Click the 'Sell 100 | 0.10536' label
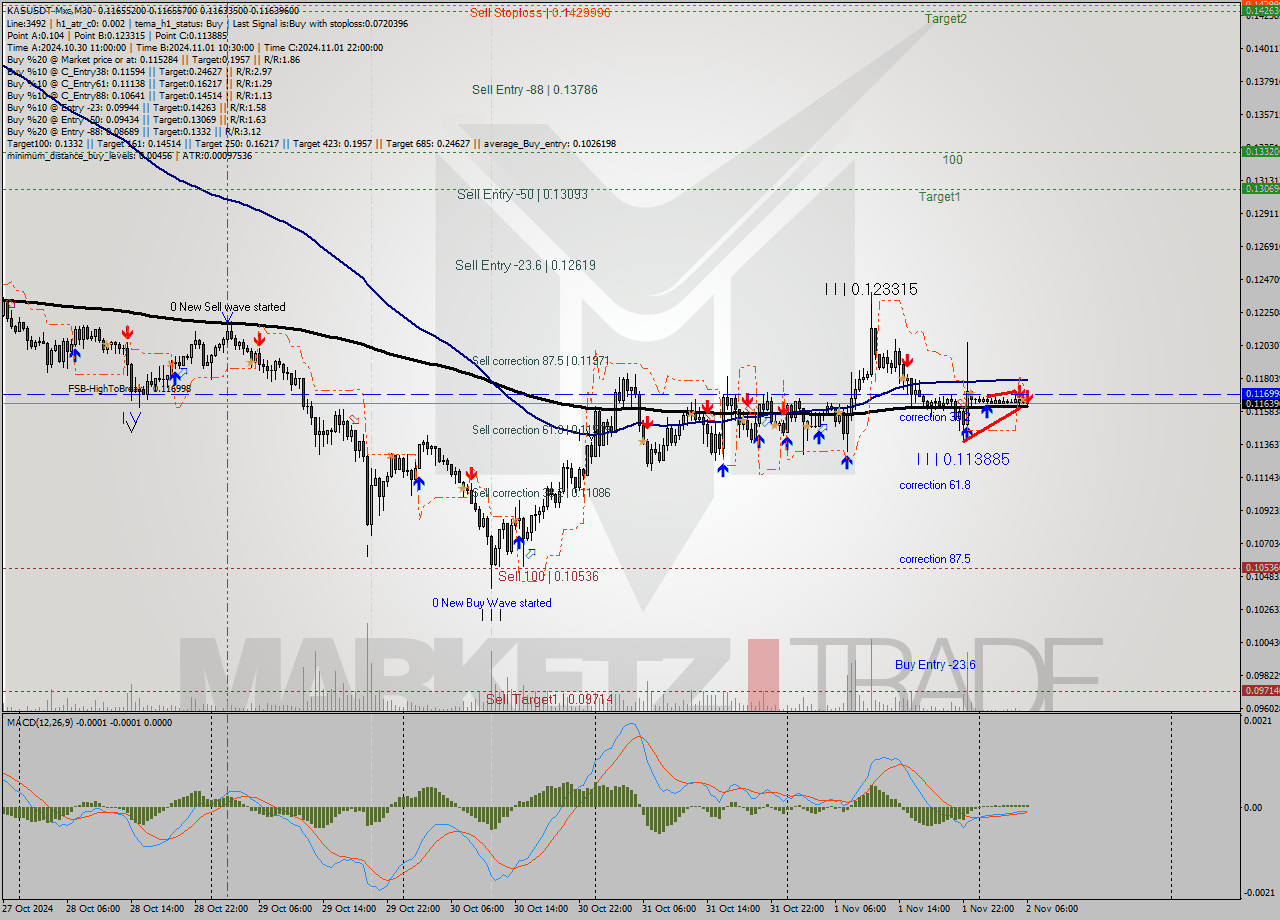The height and width of the screenshot is (920, 1280). click(548, 576)
